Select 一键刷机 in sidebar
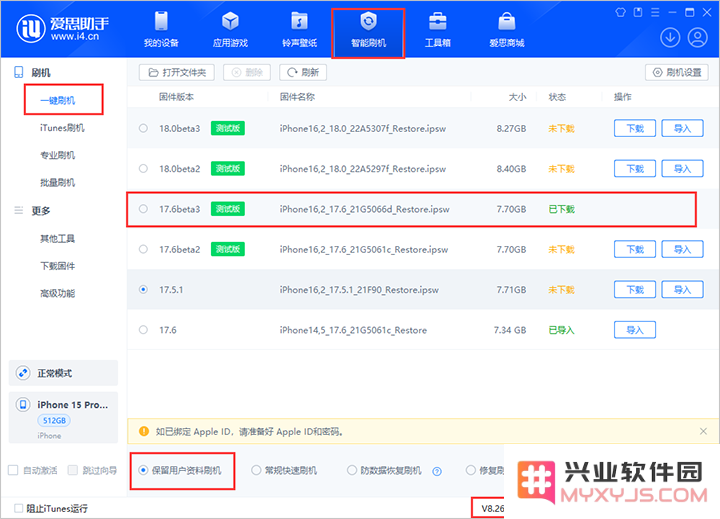This screenshot has width=720, height=519. coord(57,101)
